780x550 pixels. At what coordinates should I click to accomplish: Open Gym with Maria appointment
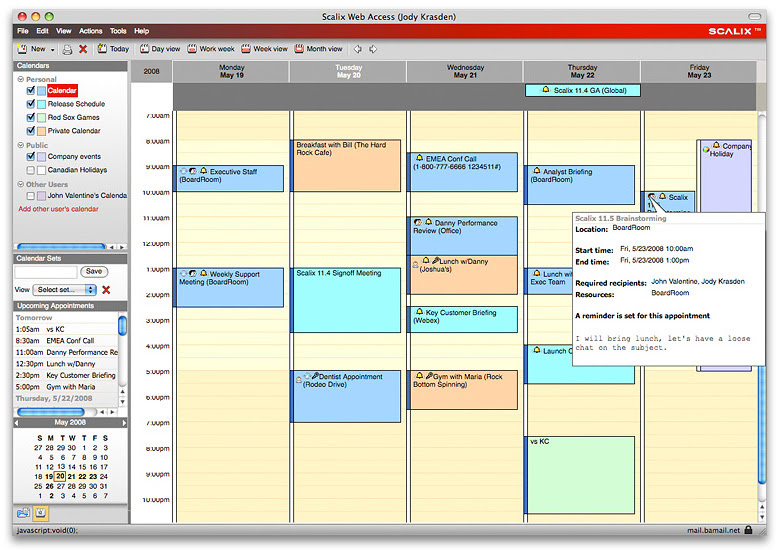[x=463, y=390]
